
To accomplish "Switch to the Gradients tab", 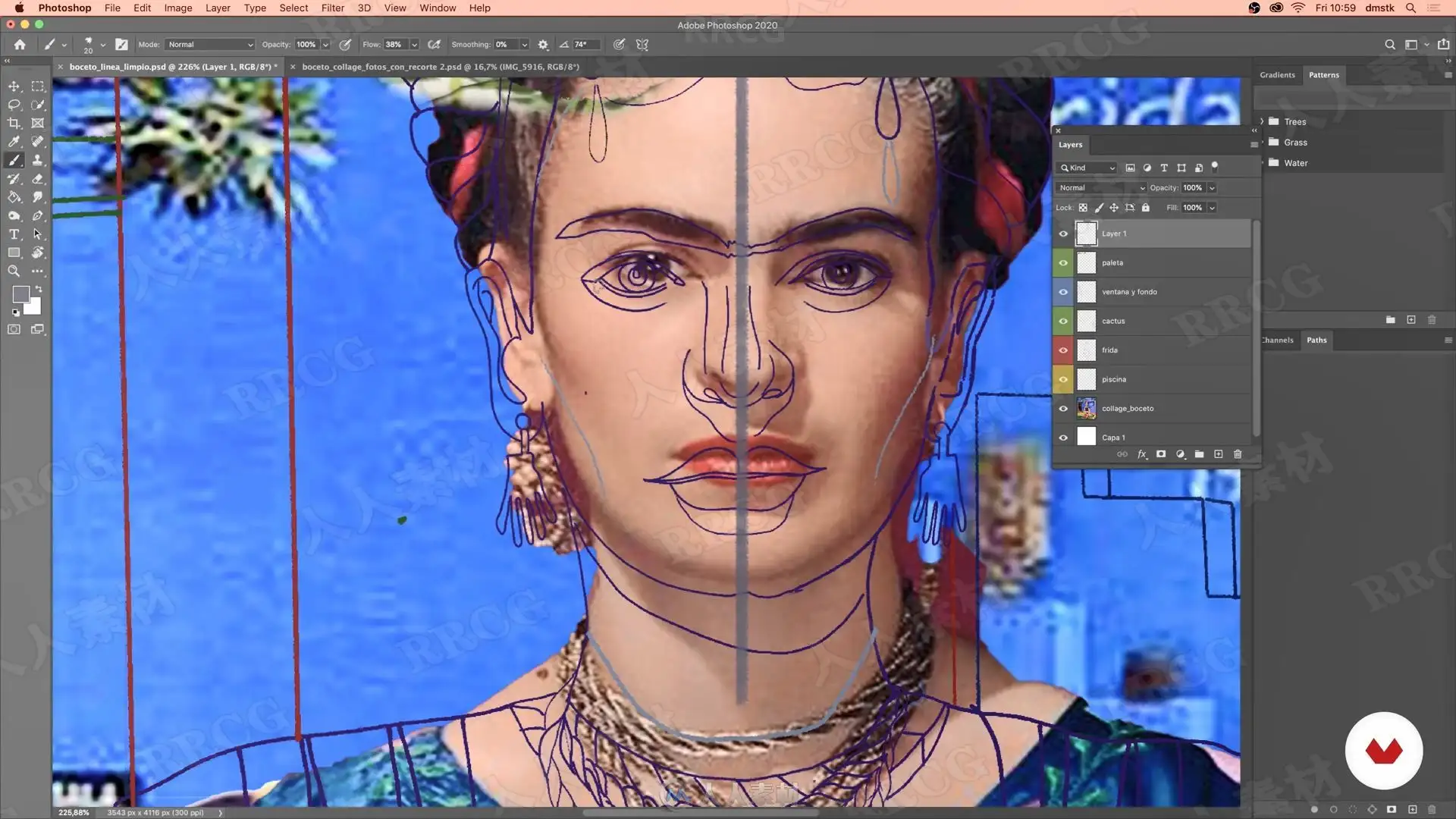I will pyautogui.click(x=1277, y=75).
